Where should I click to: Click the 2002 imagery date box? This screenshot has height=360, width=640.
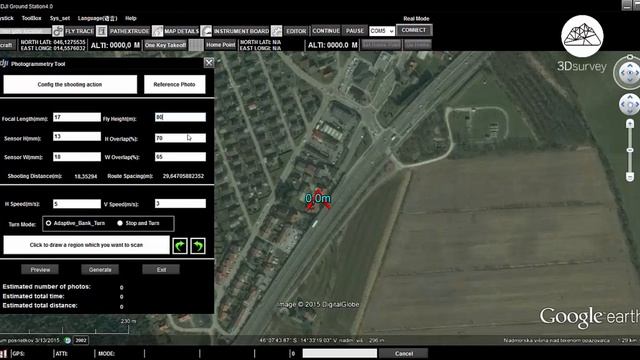pyautogui.click(x=81, y=340)
